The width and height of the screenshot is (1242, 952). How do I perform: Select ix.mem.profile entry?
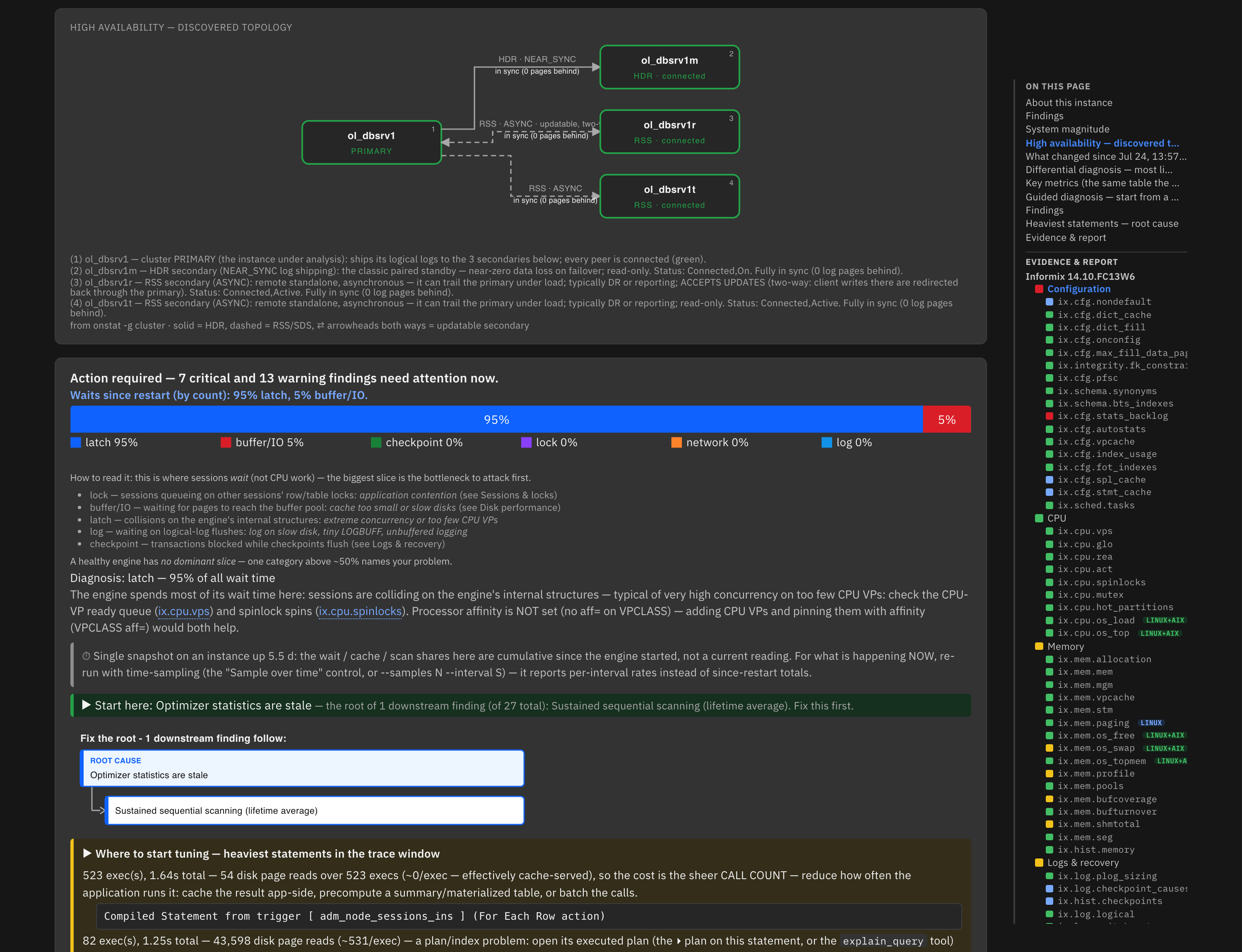(1096, 774)
